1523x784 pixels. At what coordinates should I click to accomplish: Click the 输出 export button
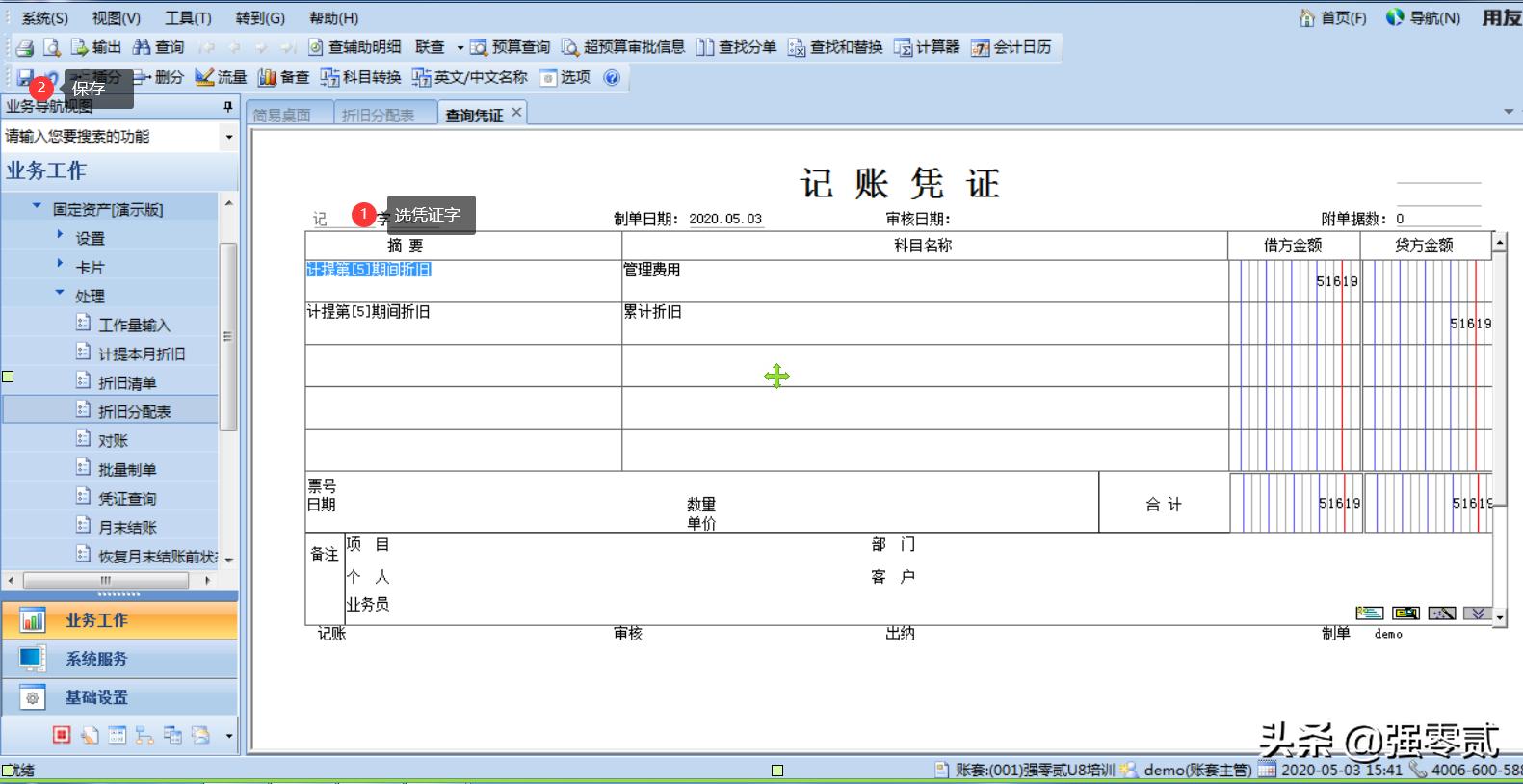(x=96, y=47)
